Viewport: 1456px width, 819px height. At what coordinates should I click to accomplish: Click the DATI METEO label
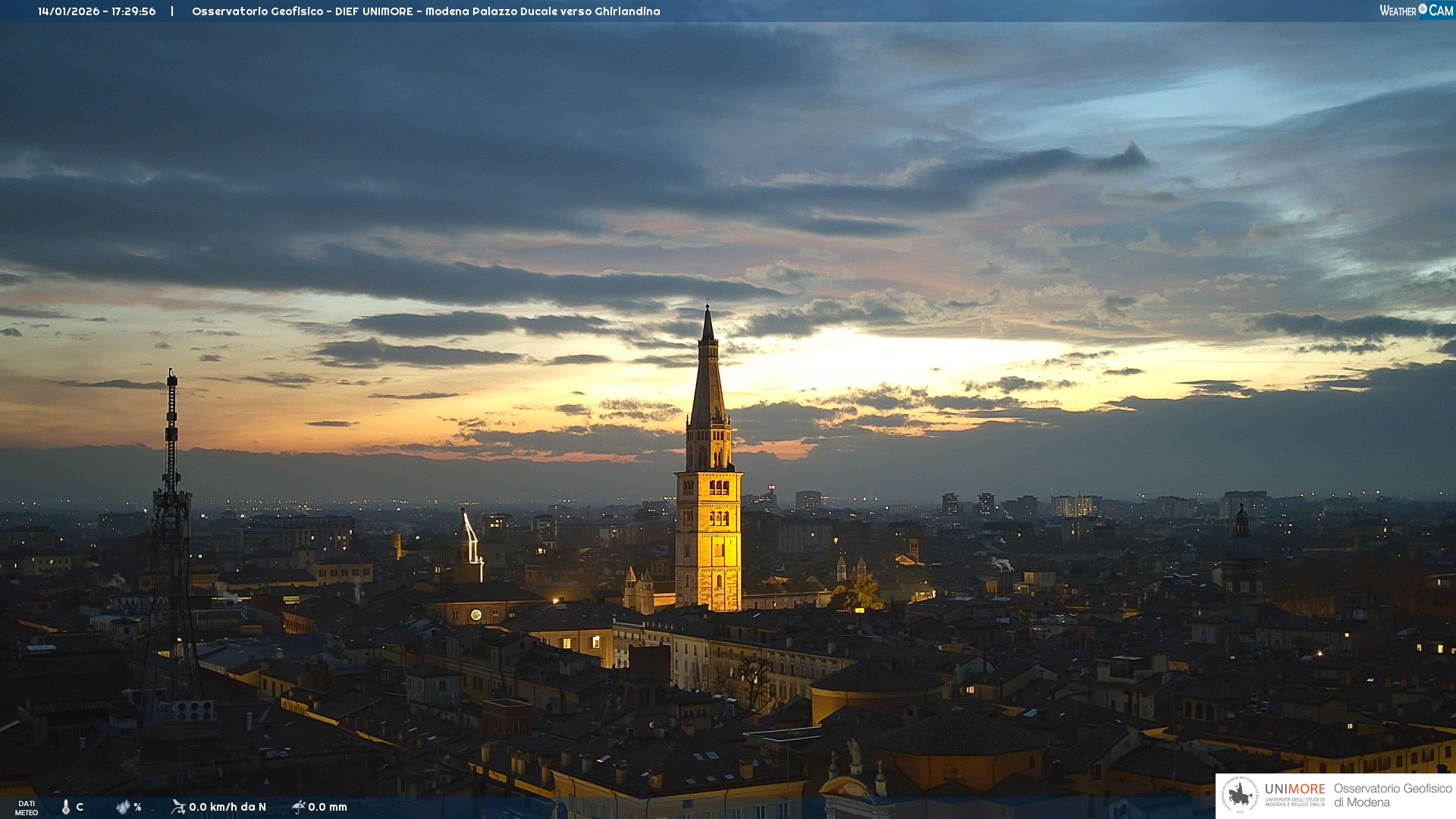coord(27,808)
